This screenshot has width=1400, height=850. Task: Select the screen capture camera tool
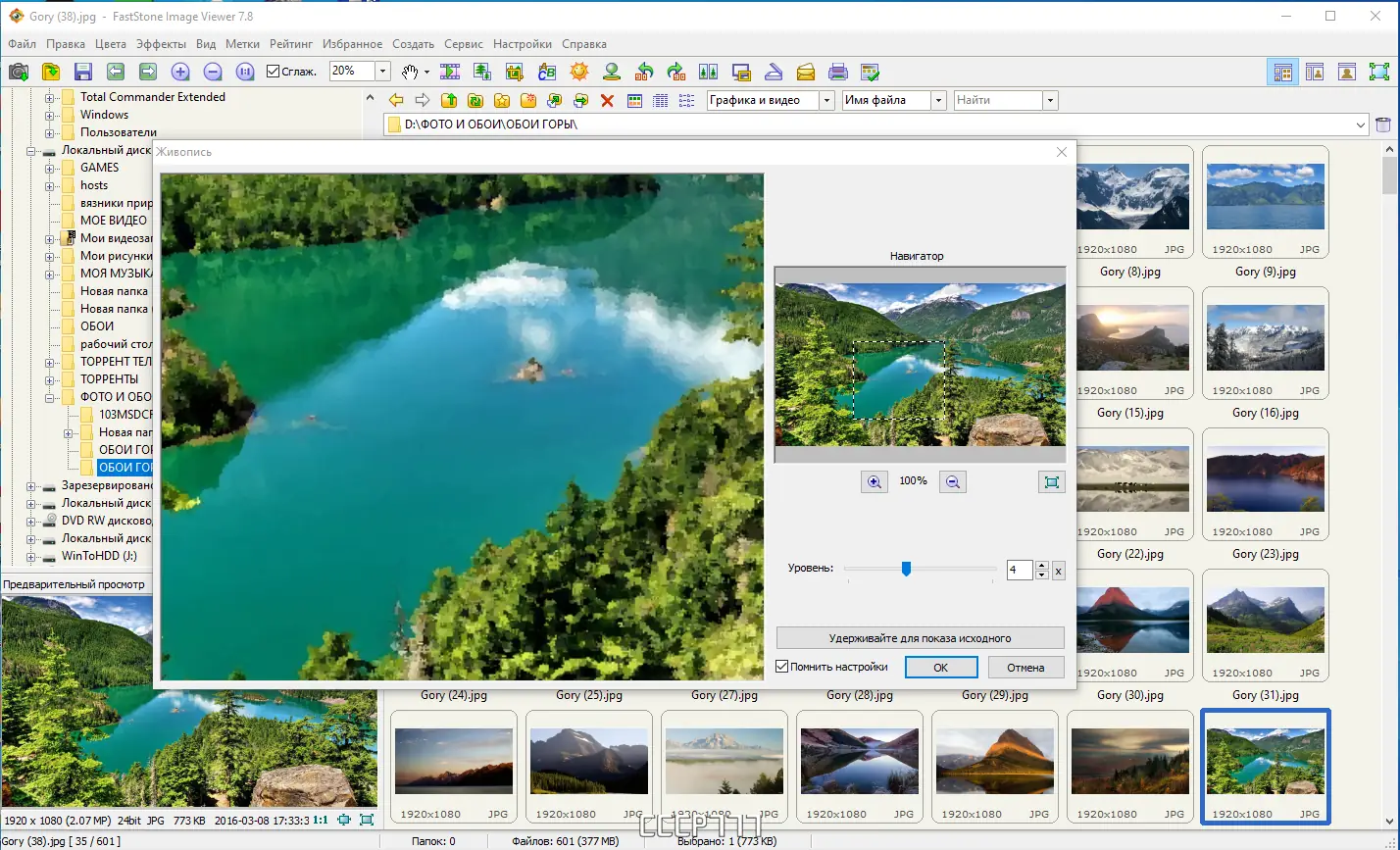coord(17,71)
